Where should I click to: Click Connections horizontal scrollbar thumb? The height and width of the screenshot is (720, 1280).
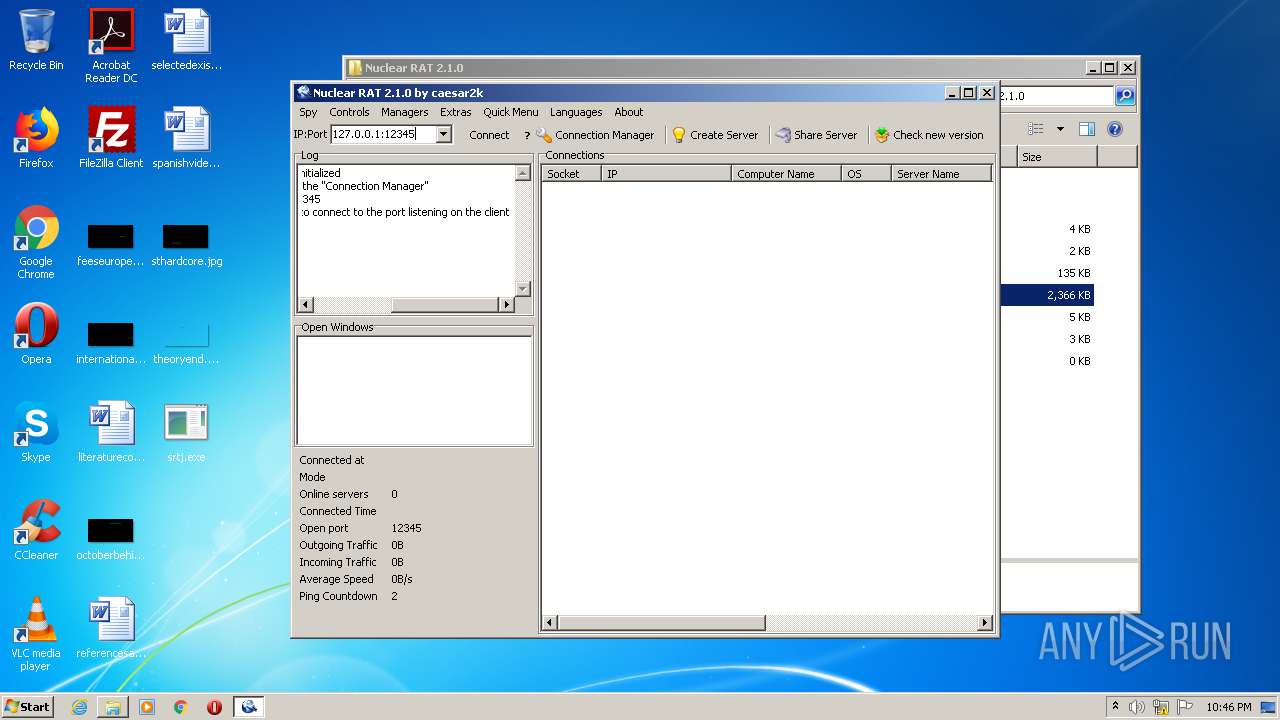661,623
